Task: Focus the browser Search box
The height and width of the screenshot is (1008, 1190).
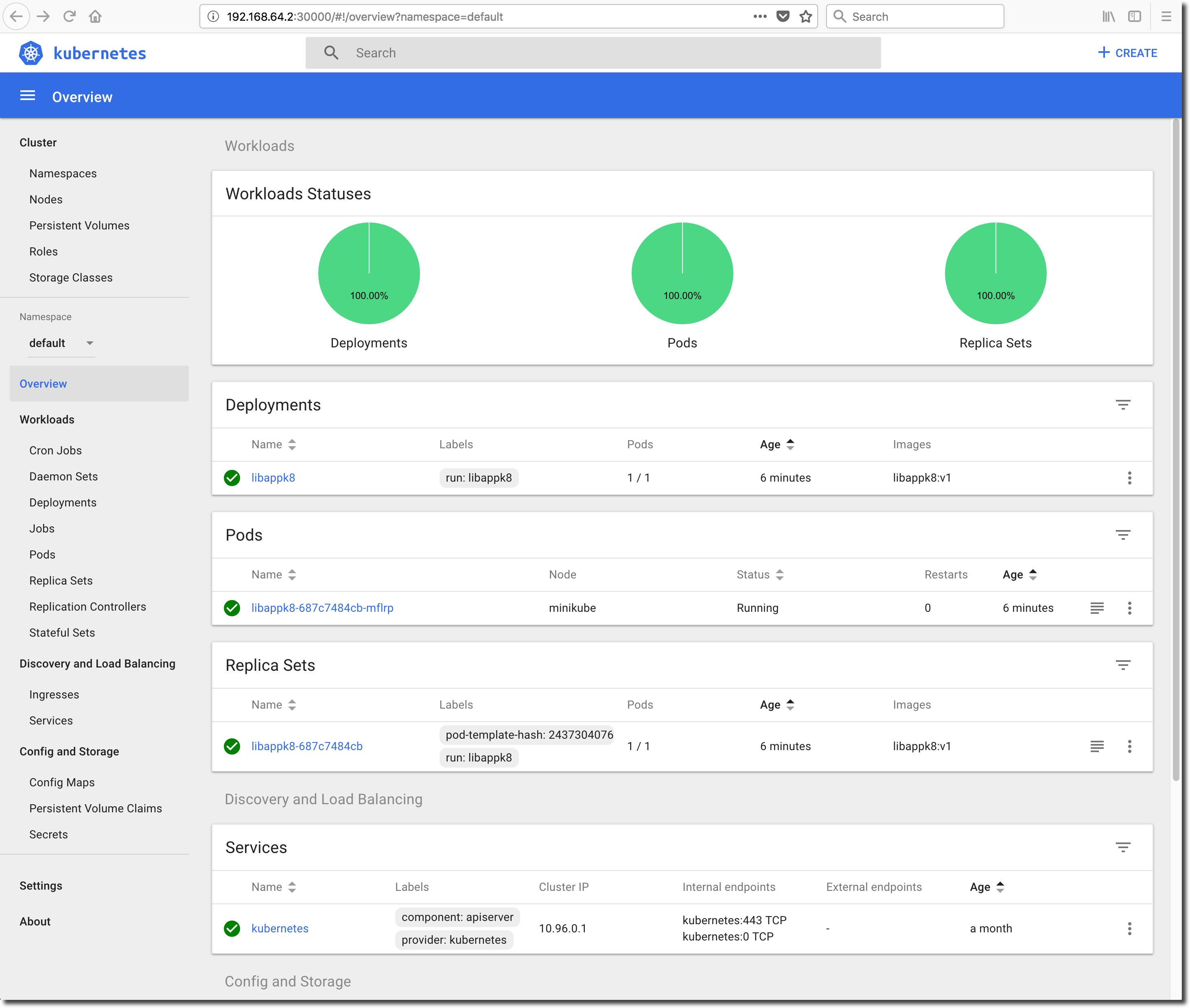Action: pyautogui.click(x=914, y=17)
